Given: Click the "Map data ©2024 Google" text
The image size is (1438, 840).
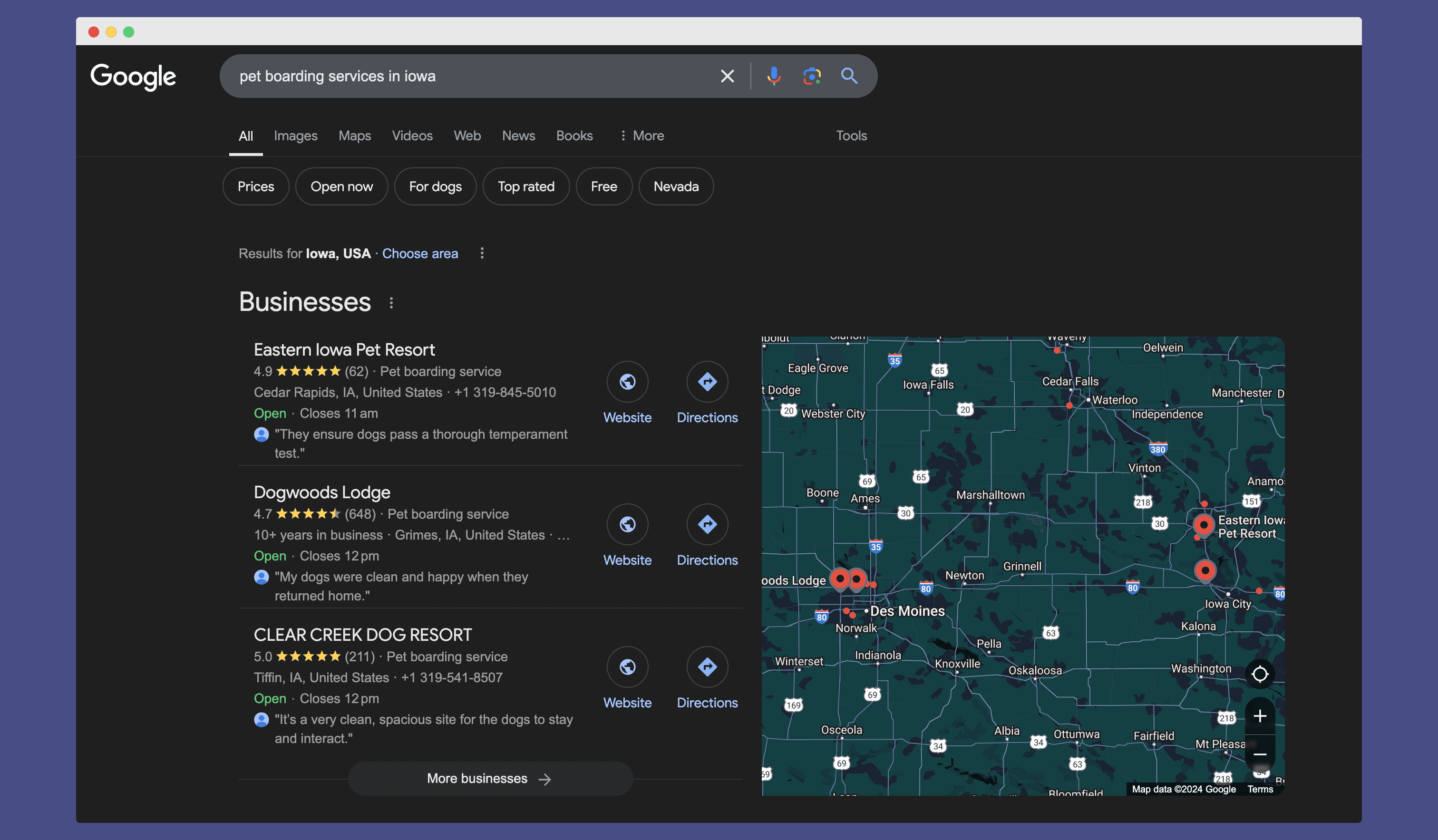Looking at the screenshot, I should click(x=1184, y=789).
